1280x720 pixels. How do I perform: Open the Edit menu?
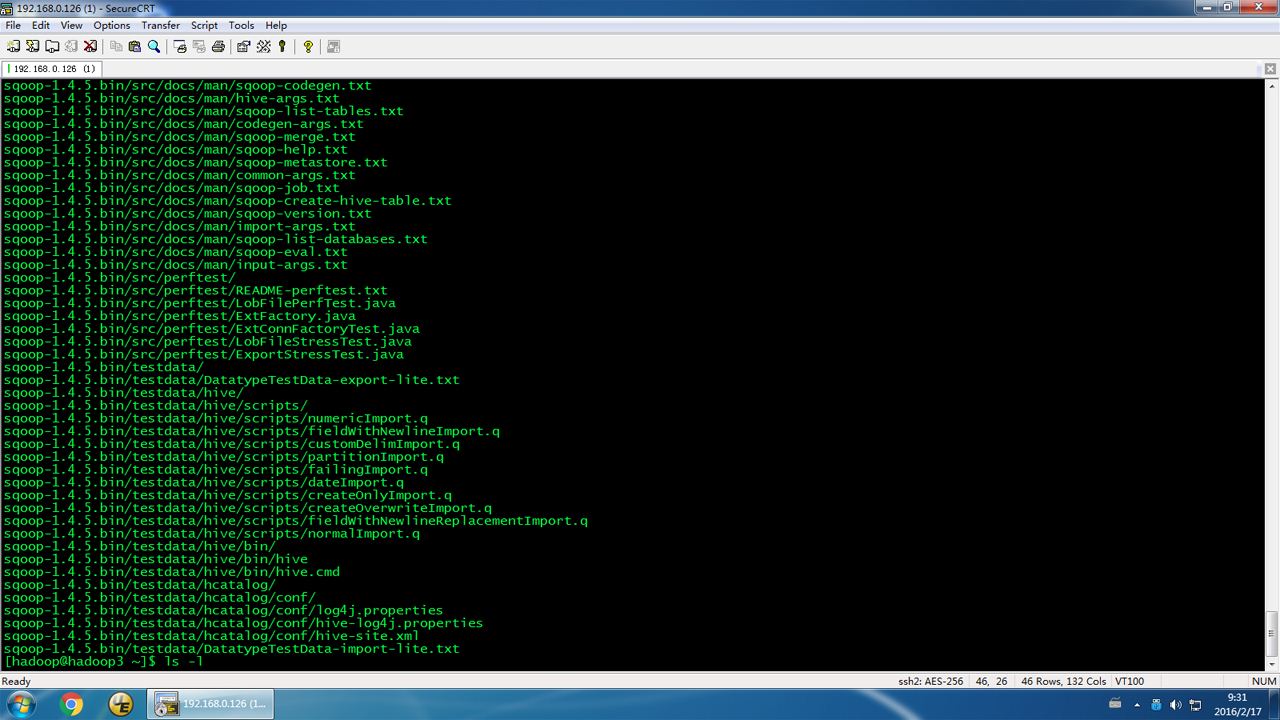(41, 25)
